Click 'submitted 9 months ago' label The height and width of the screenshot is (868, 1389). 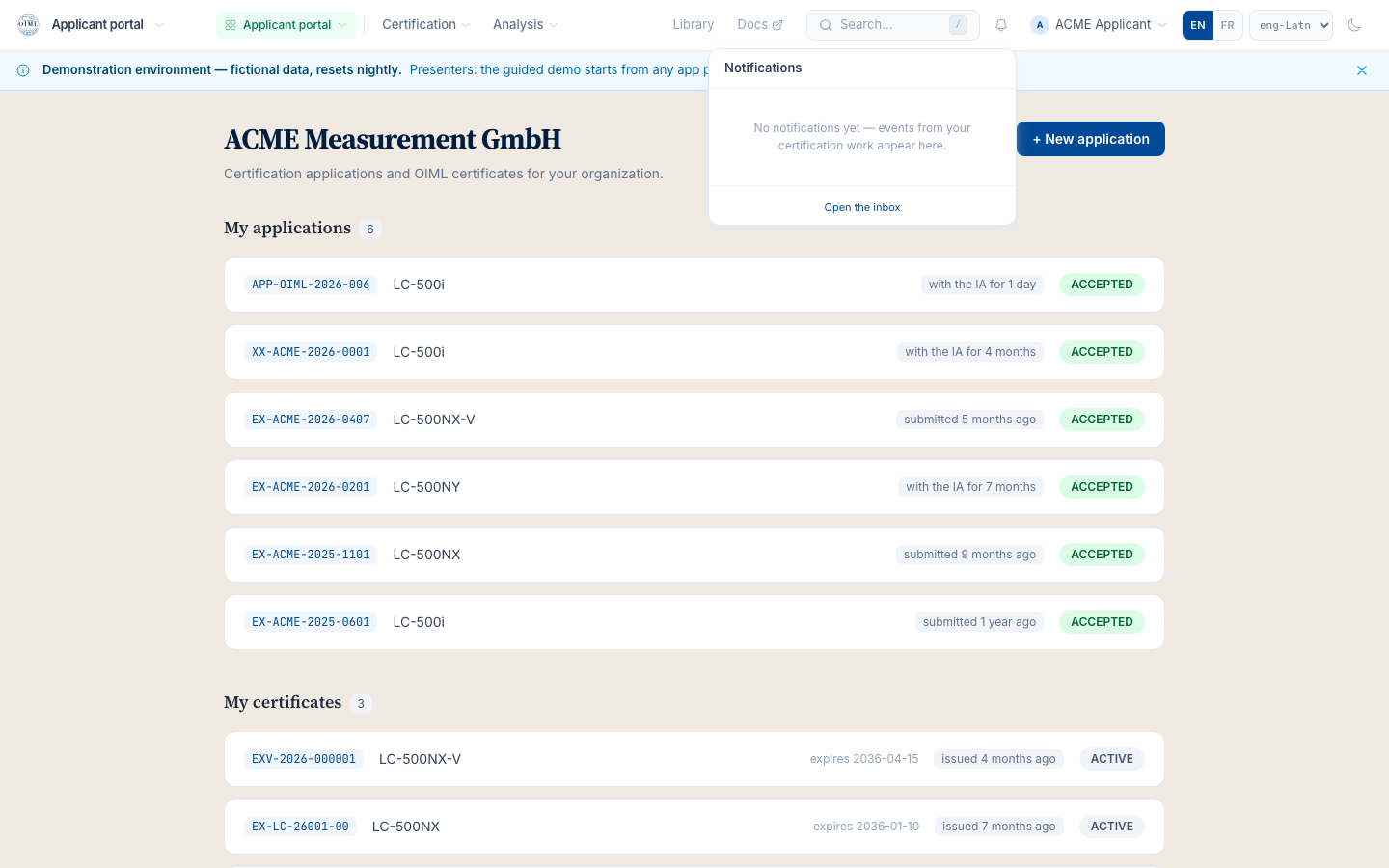969,555
